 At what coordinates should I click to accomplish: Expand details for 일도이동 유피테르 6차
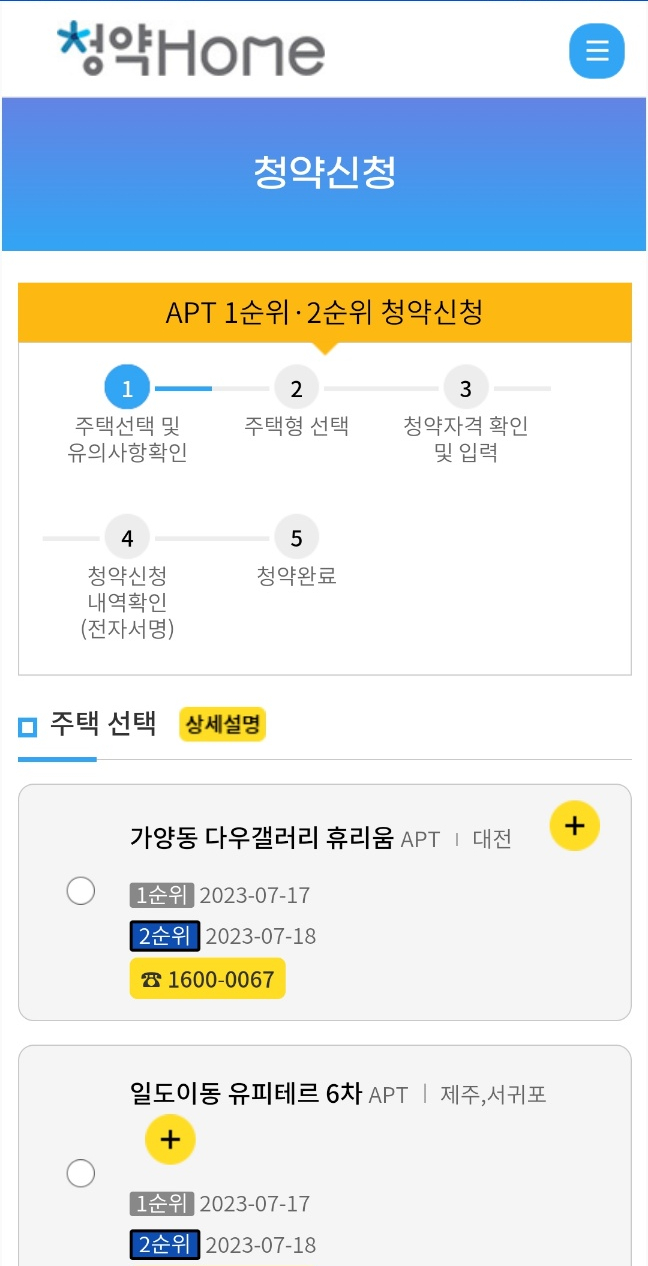170,1139
